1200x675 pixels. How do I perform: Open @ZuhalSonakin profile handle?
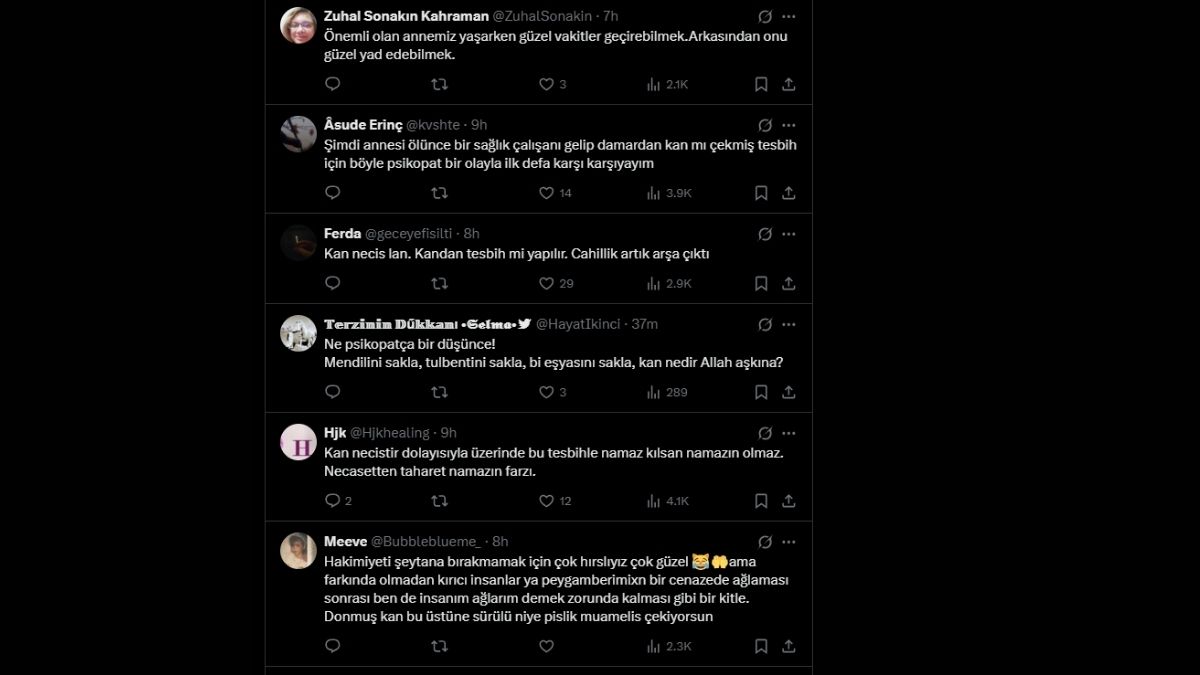[543, 16]
